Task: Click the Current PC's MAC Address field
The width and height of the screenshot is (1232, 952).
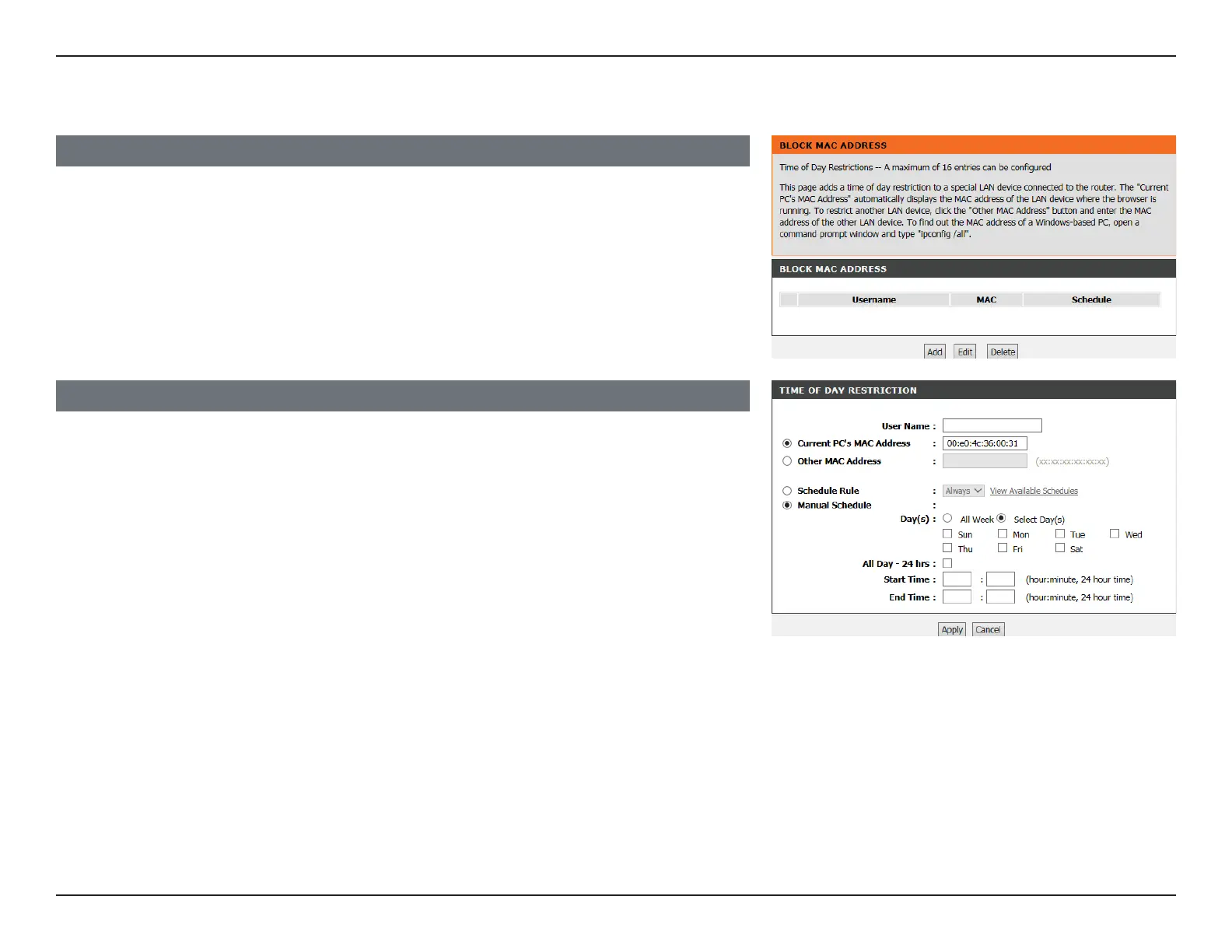Action: pyautogui.click(x=985, y=443)
